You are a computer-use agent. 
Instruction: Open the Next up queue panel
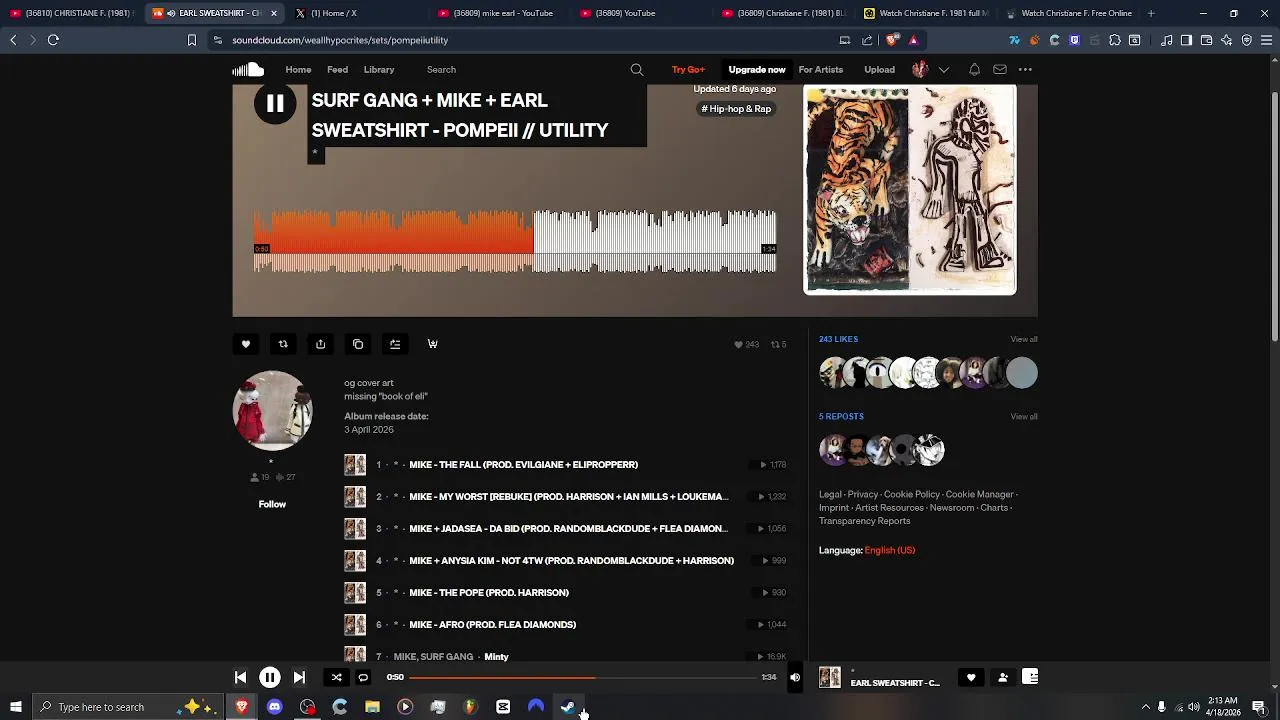(1030, 677)
